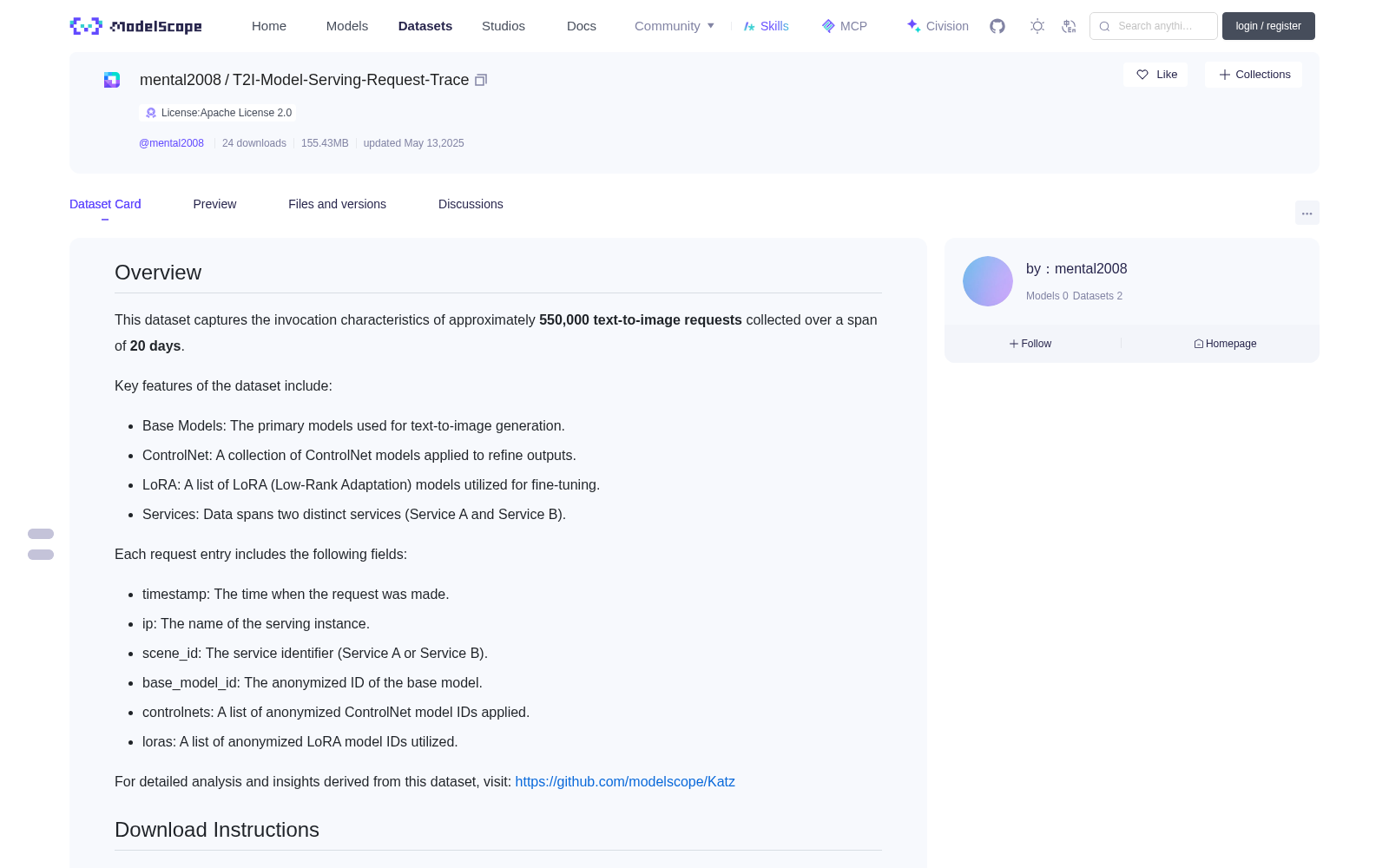Click the Civision star icon
1389x868 pixels.
point(913,26)
